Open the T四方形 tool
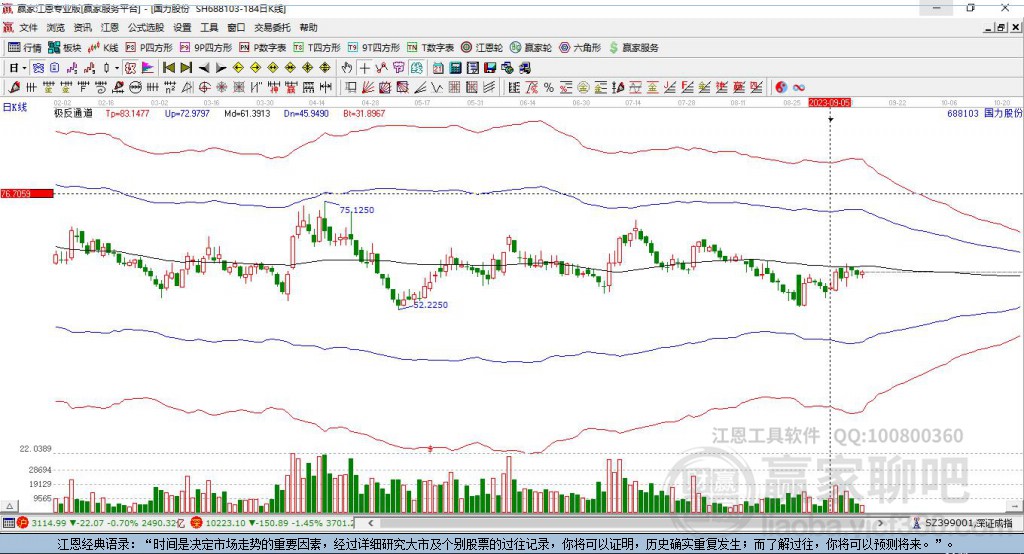 click(317, 48)
